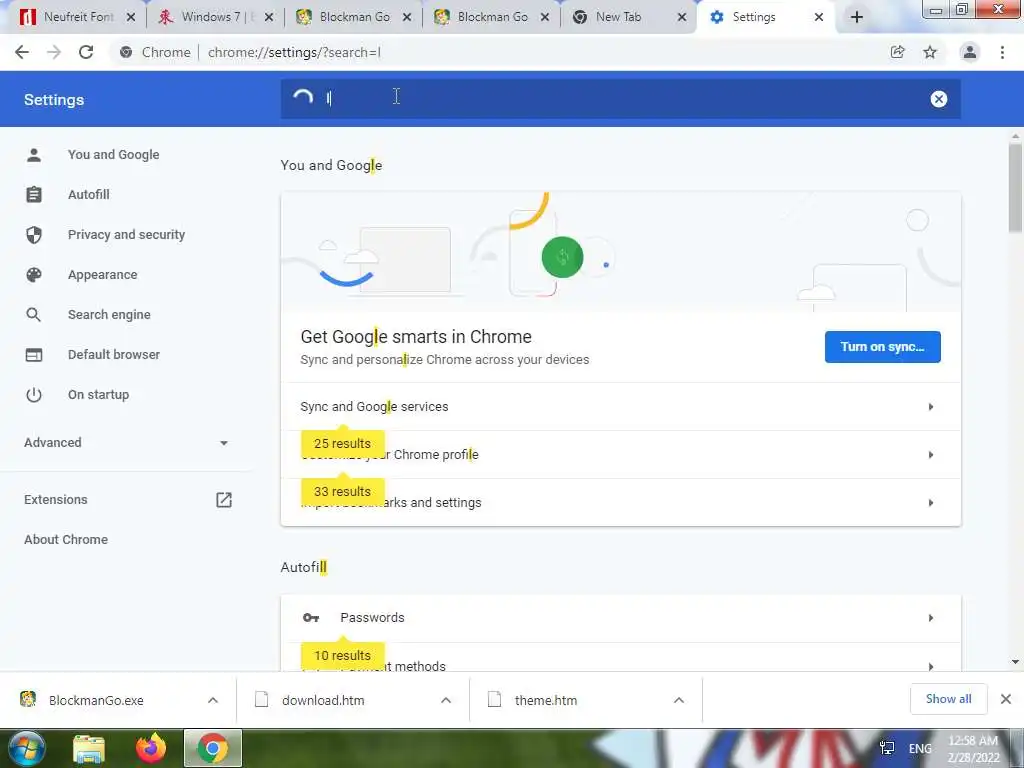Image resolution: width=1024 pixels, height=768 pixels.
Task: Open download.htm from downloads bar
Action: tap(323, 700)
